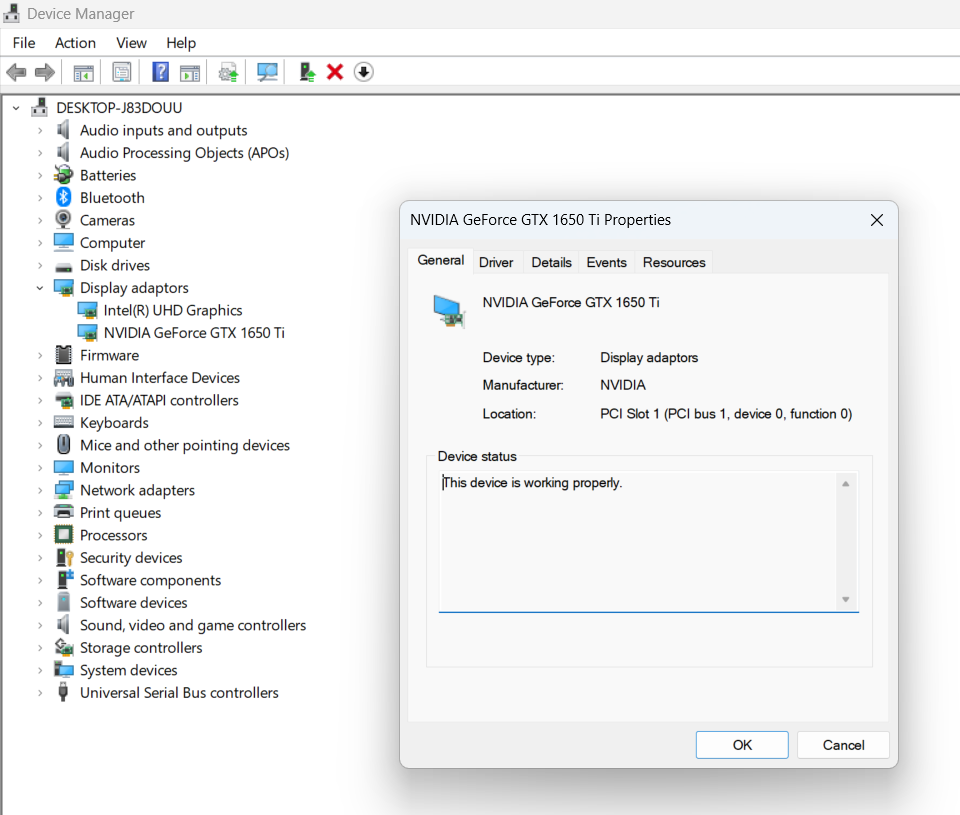Image resolution: width=960 pixels, height=815 pixels.
Task: Switch to the Driver tab
Action: tap(496, 262)
